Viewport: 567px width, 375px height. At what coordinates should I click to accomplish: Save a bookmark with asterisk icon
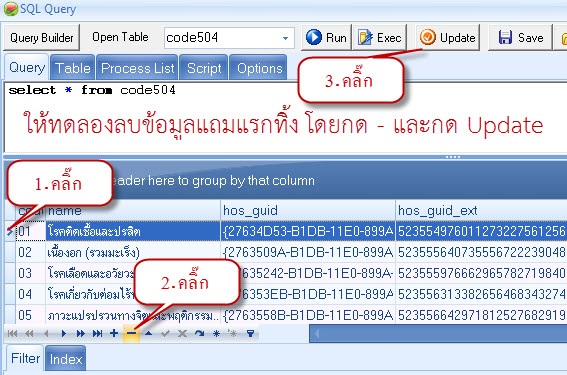pos(216,333)
